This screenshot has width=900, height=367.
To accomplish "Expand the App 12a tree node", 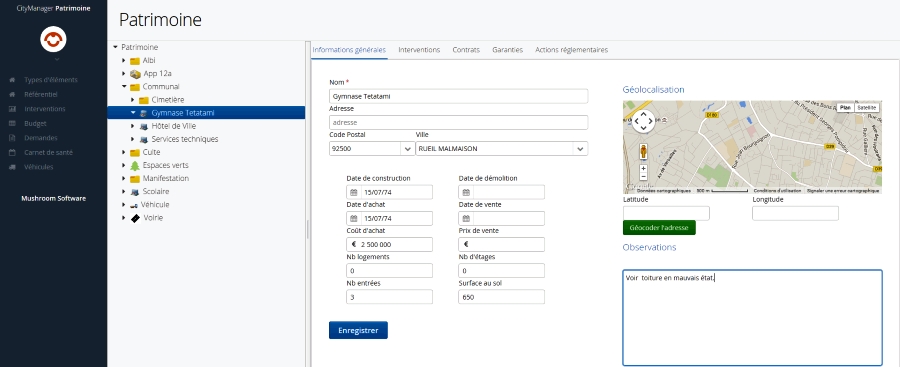I will click(x=123, y=74).
